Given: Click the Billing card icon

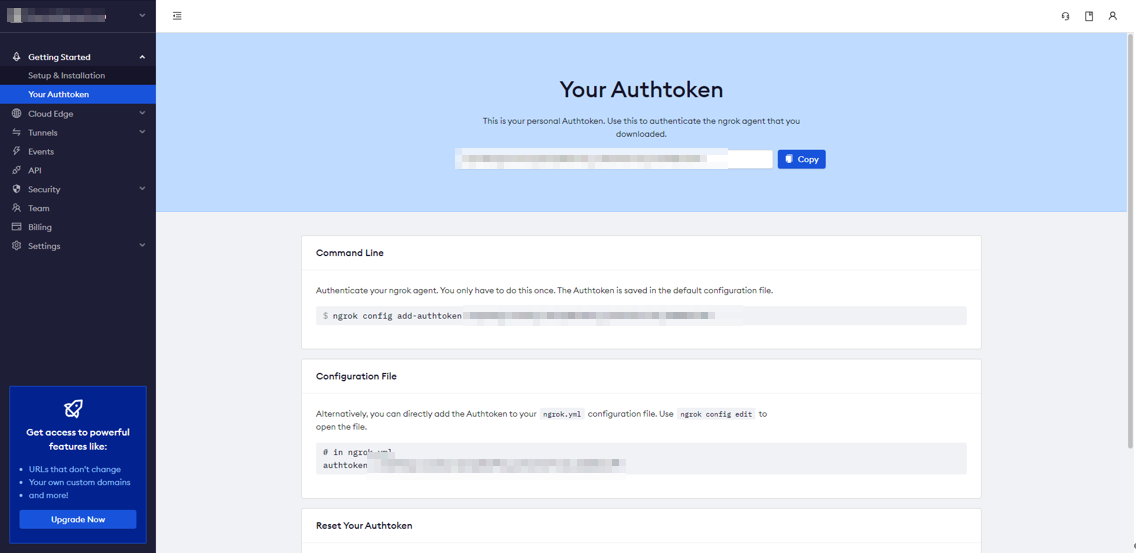Looking at the screenshot, I should coord(17,227).
